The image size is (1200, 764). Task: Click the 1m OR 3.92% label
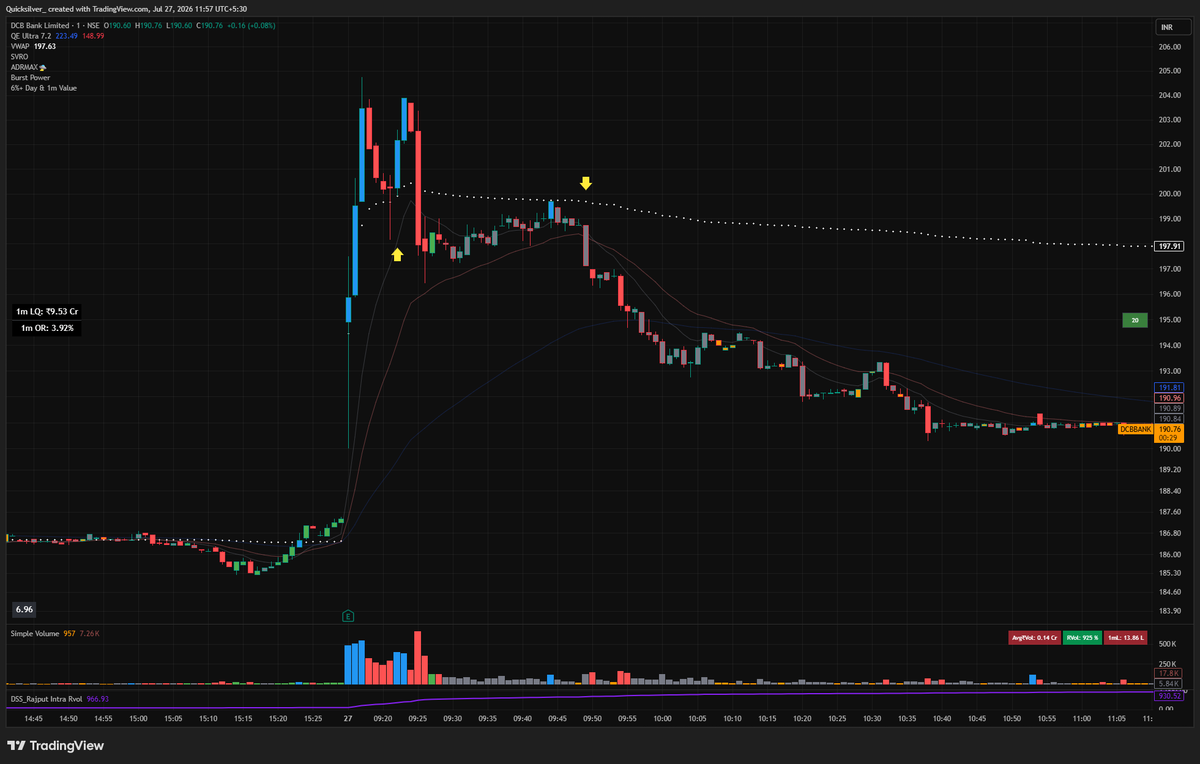pos(47,327)
